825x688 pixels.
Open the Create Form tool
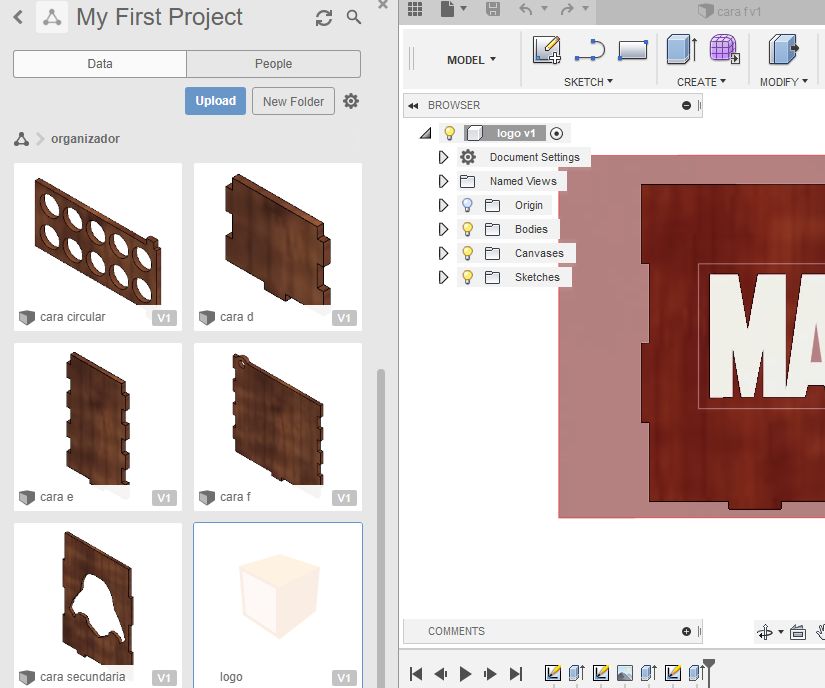click(x=724, y=49)
